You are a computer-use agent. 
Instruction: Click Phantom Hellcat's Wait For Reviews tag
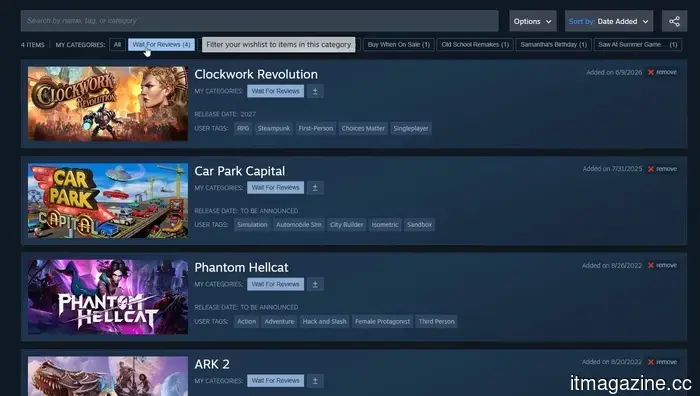pyautogui.click(x=275, y=284)
